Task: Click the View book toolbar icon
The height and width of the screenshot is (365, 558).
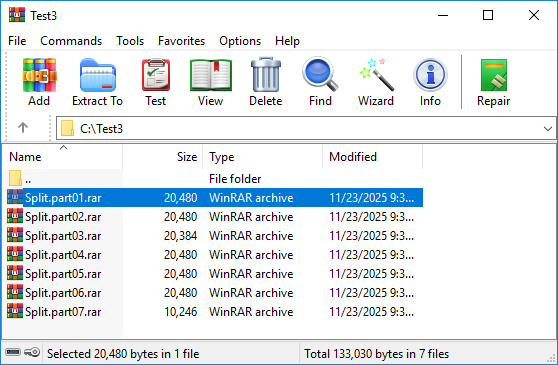Action: click(211, 75)
